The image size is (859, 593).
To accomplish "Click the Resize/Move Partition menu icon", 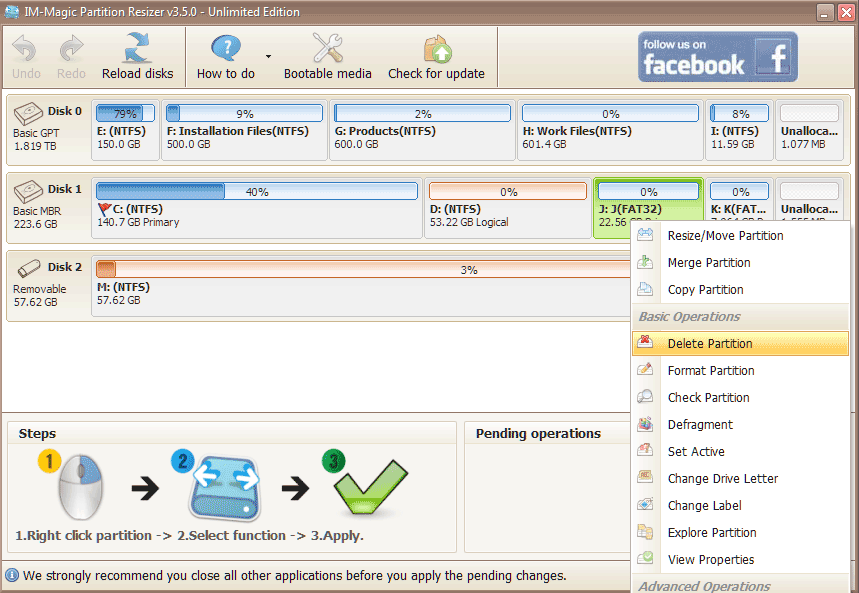I will [645, 234].
